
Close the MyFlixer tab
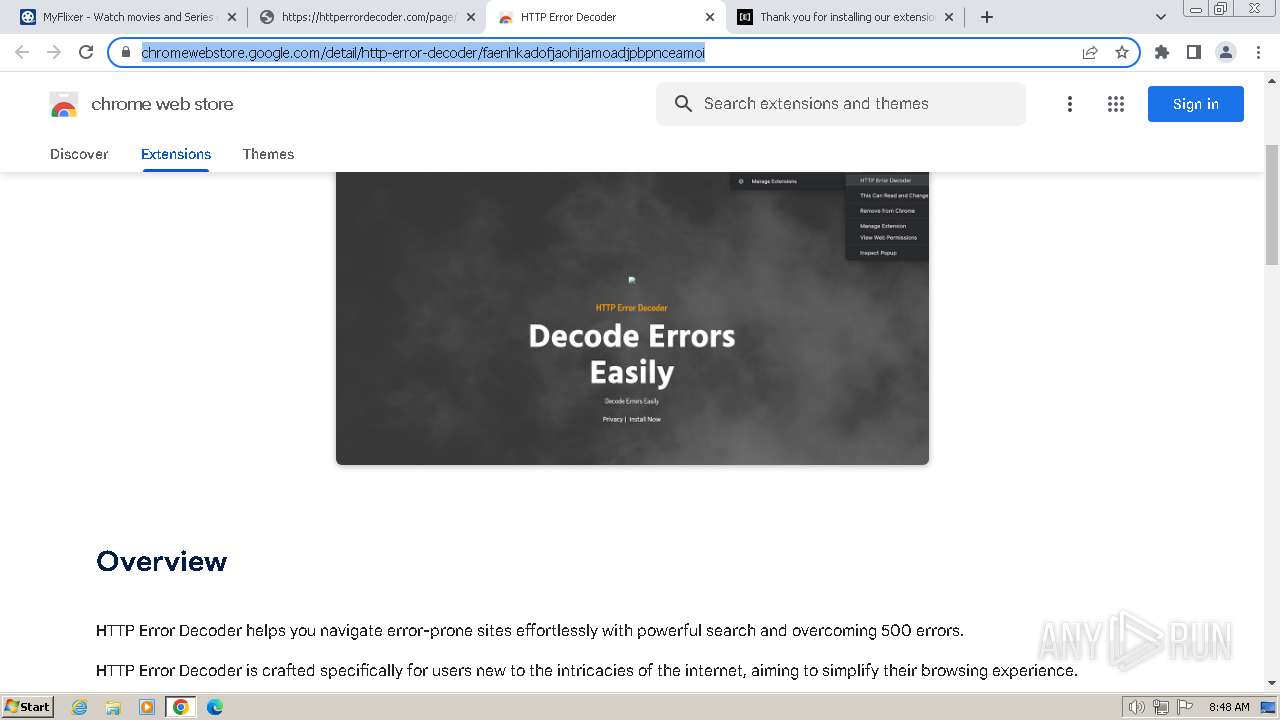[232, 17]
